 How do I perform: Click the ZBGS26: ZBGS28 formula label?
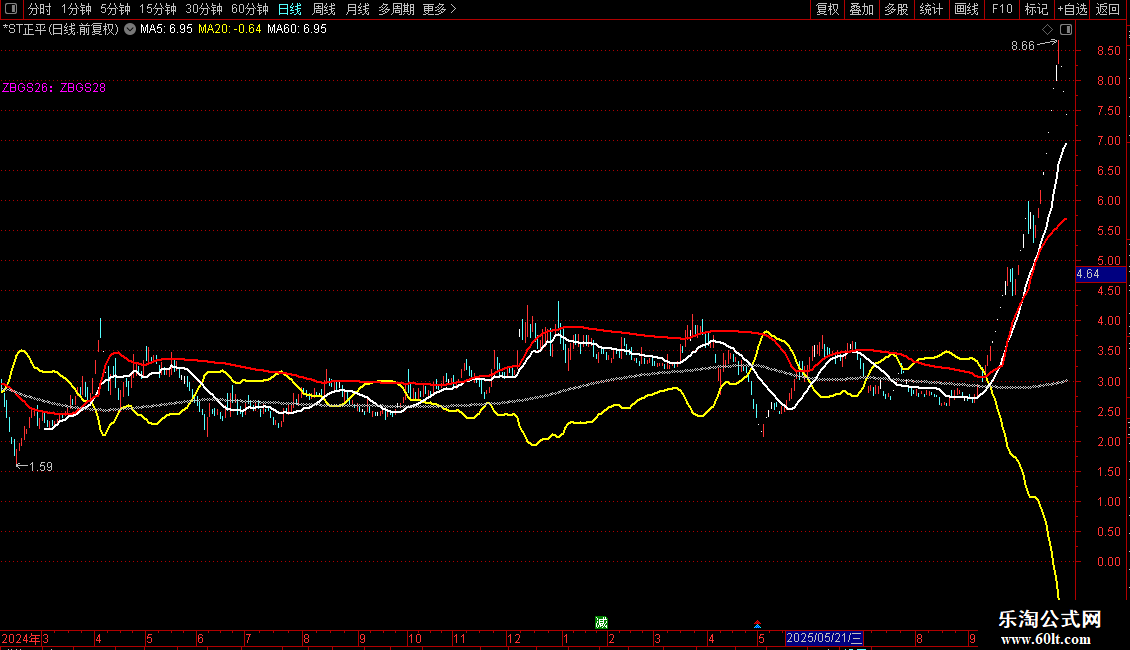(54, 88)
